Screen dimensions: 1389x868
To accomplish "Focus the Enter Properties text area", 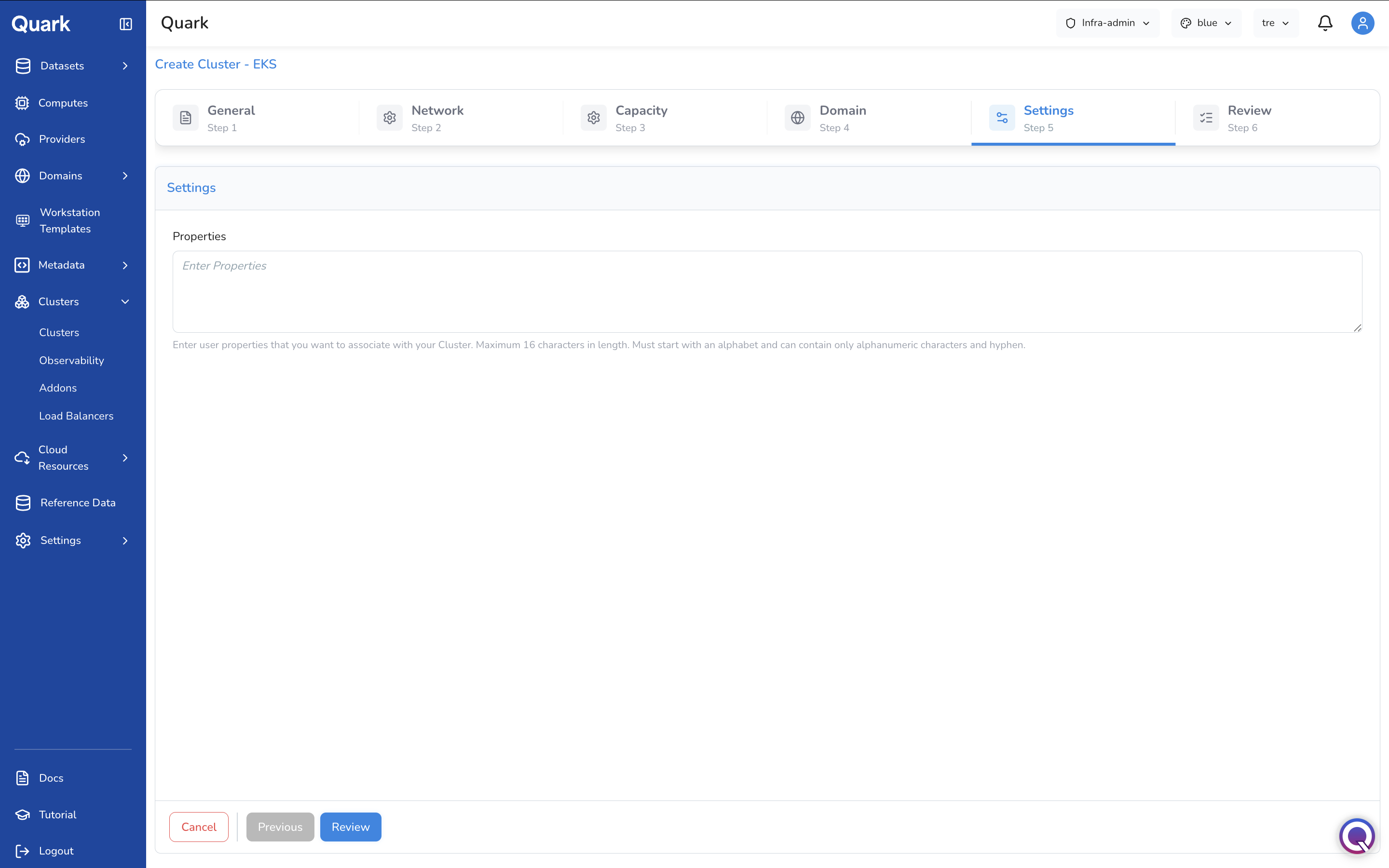I will click(767, 292).
